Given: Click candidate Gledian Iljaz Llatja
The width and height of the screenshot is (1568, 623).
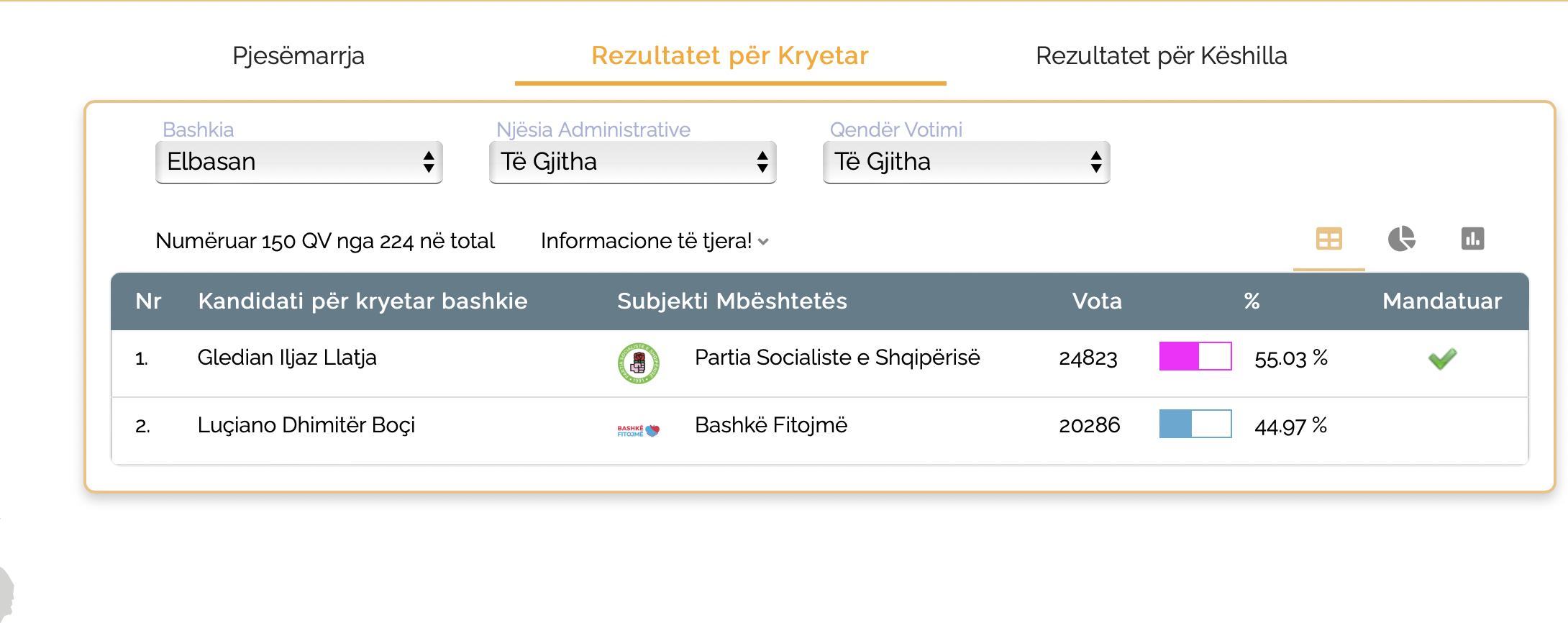Looking at the screenshot, I should click(287, 358).
